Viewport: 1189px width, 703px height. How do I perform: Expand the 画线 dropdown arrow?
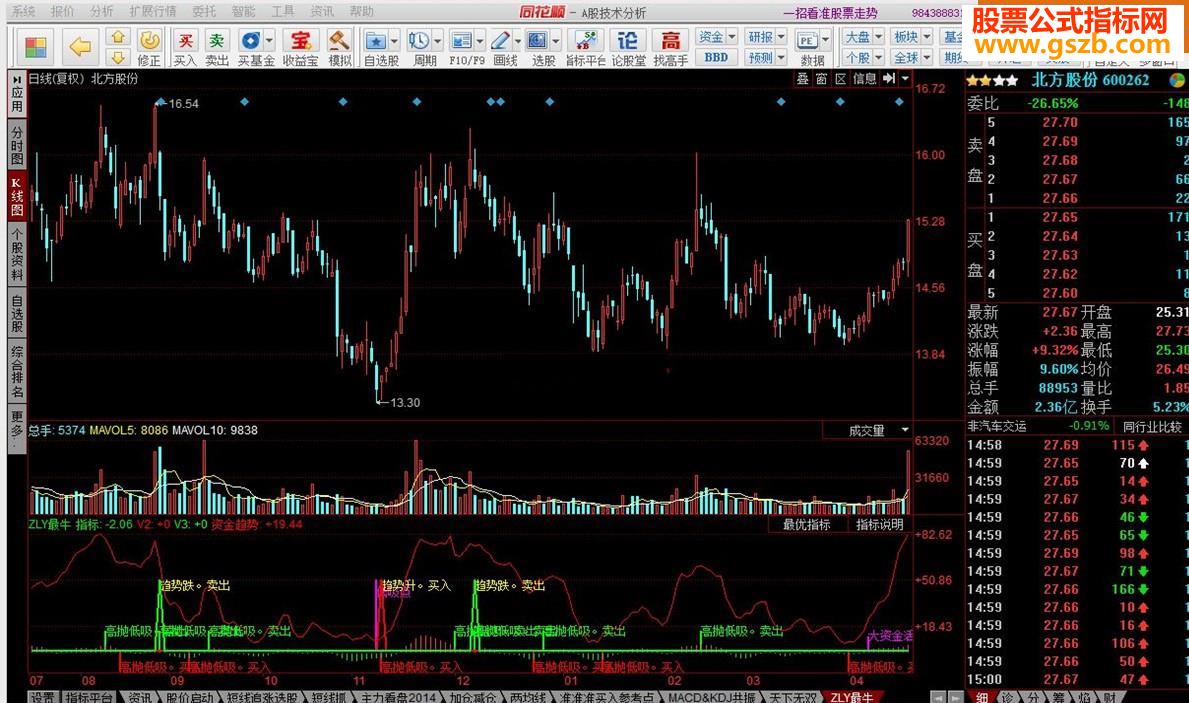point(518,41)
